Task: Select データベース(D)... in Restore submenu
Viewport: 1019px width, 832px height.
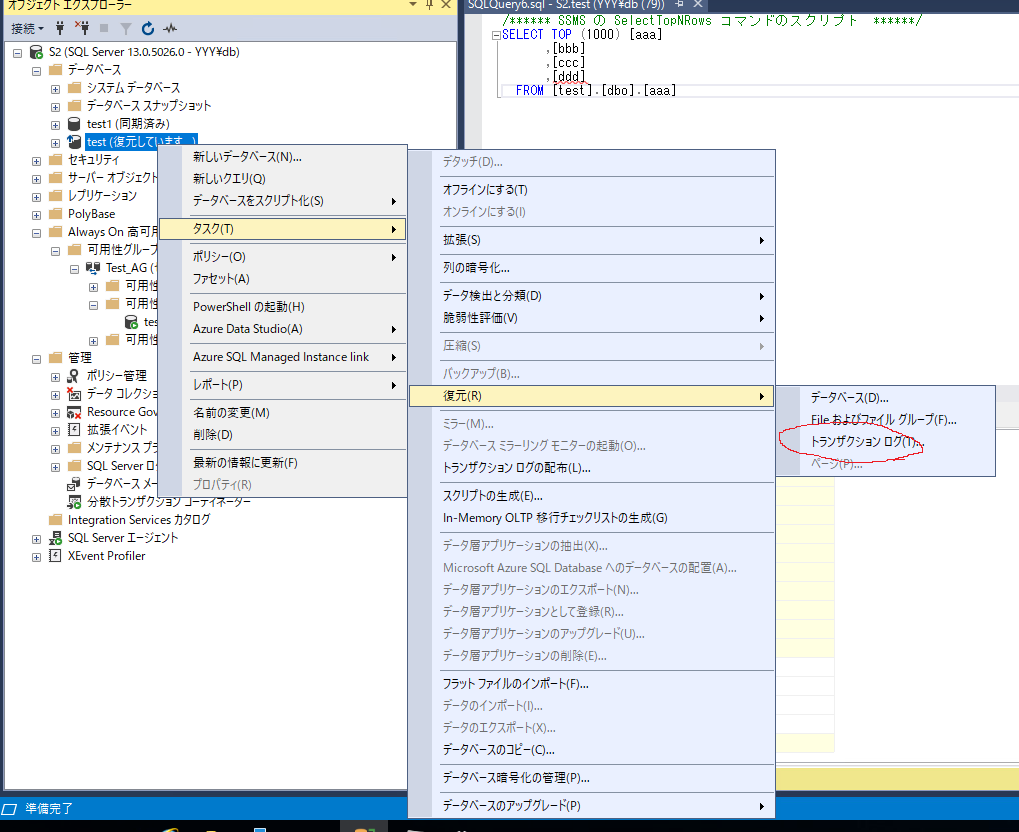Action: click(885, 398)
